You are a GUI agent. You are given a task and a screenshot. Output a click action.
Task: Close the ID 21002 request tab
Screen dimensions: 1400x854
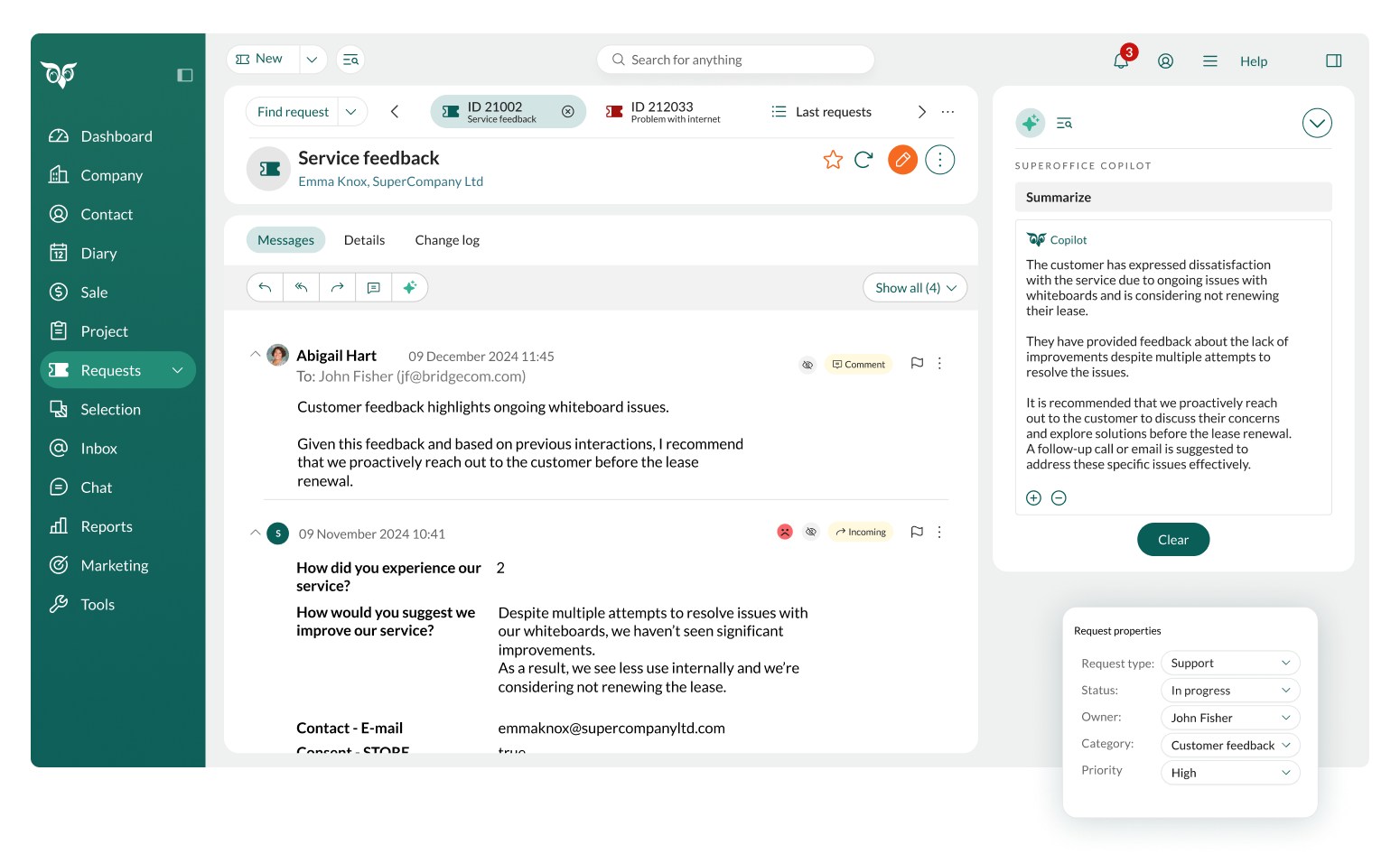tap(568, 112)
